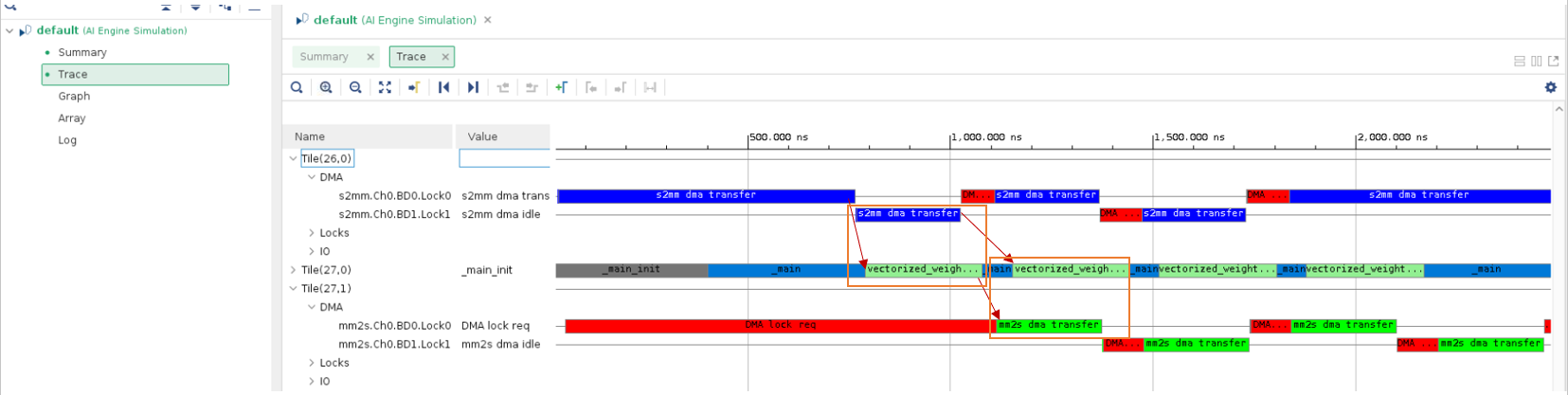
Task: Zoom out of the waveform
Action: 355,87
